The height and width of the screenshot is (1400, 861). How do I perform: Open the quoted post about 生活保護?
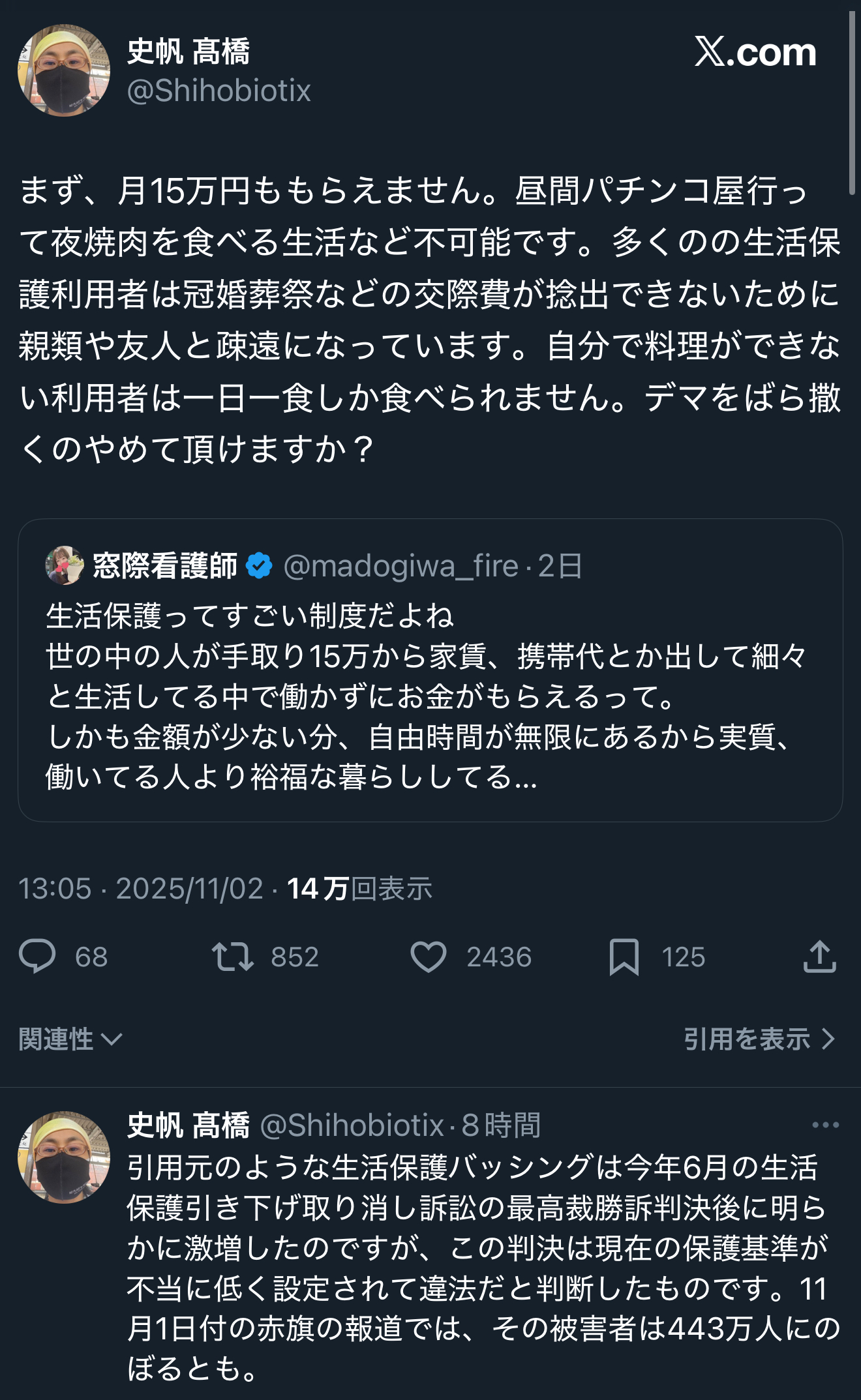[x=430, y=698]
